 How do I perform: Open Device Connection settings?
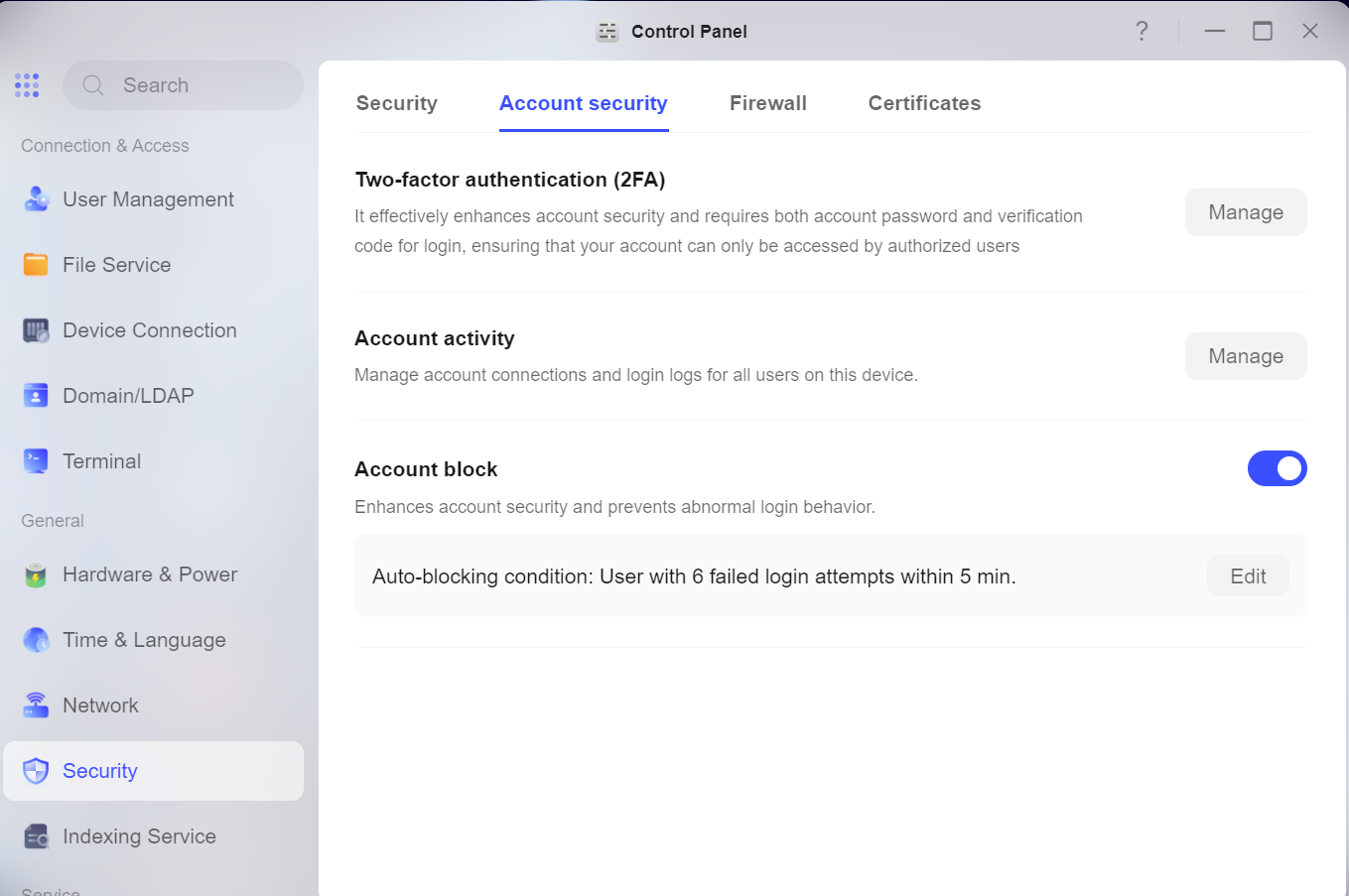pyautogui.click(x=154, y=330)
